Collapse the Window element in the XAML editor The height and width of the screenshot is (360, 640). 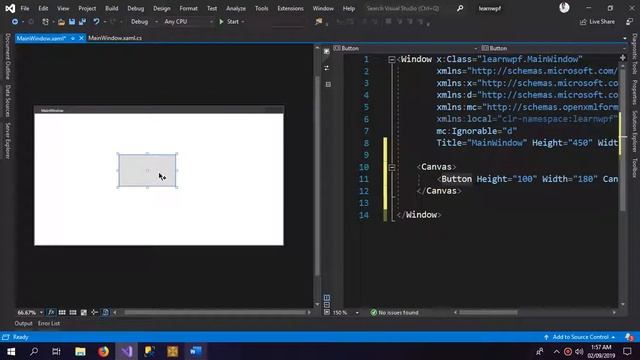coord(391,60)
